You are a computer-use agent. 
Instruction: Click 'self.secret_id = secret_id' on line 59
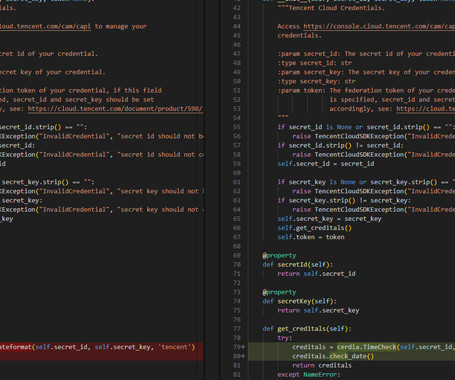pyautogui.click(x=326, y=164)
